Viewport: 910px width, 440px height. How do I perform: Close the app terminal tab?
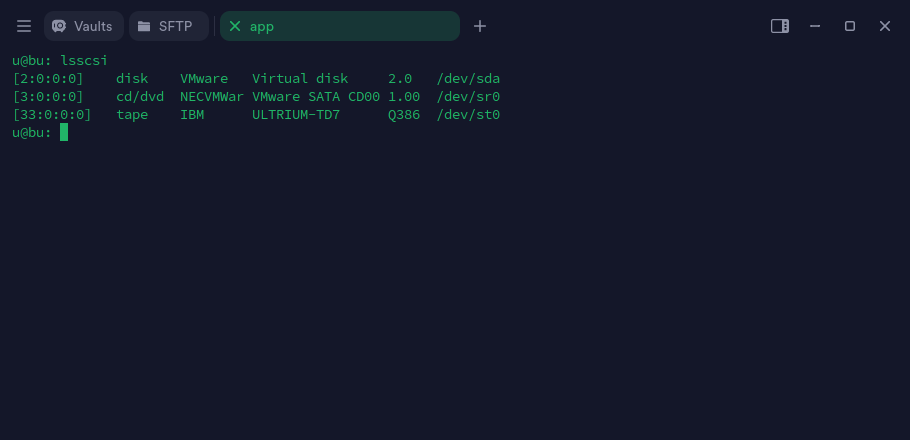234,26
